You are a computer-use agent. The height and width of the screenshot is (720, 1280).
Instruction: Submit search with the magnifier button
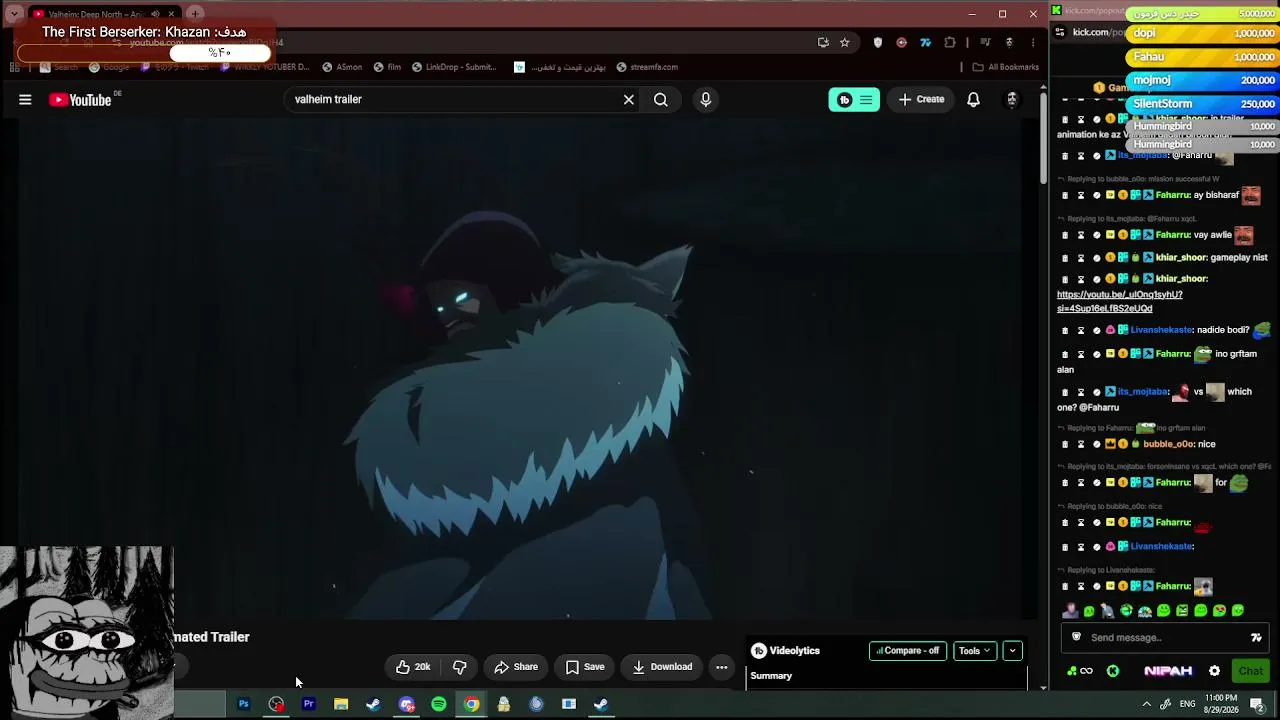[661, 100]
